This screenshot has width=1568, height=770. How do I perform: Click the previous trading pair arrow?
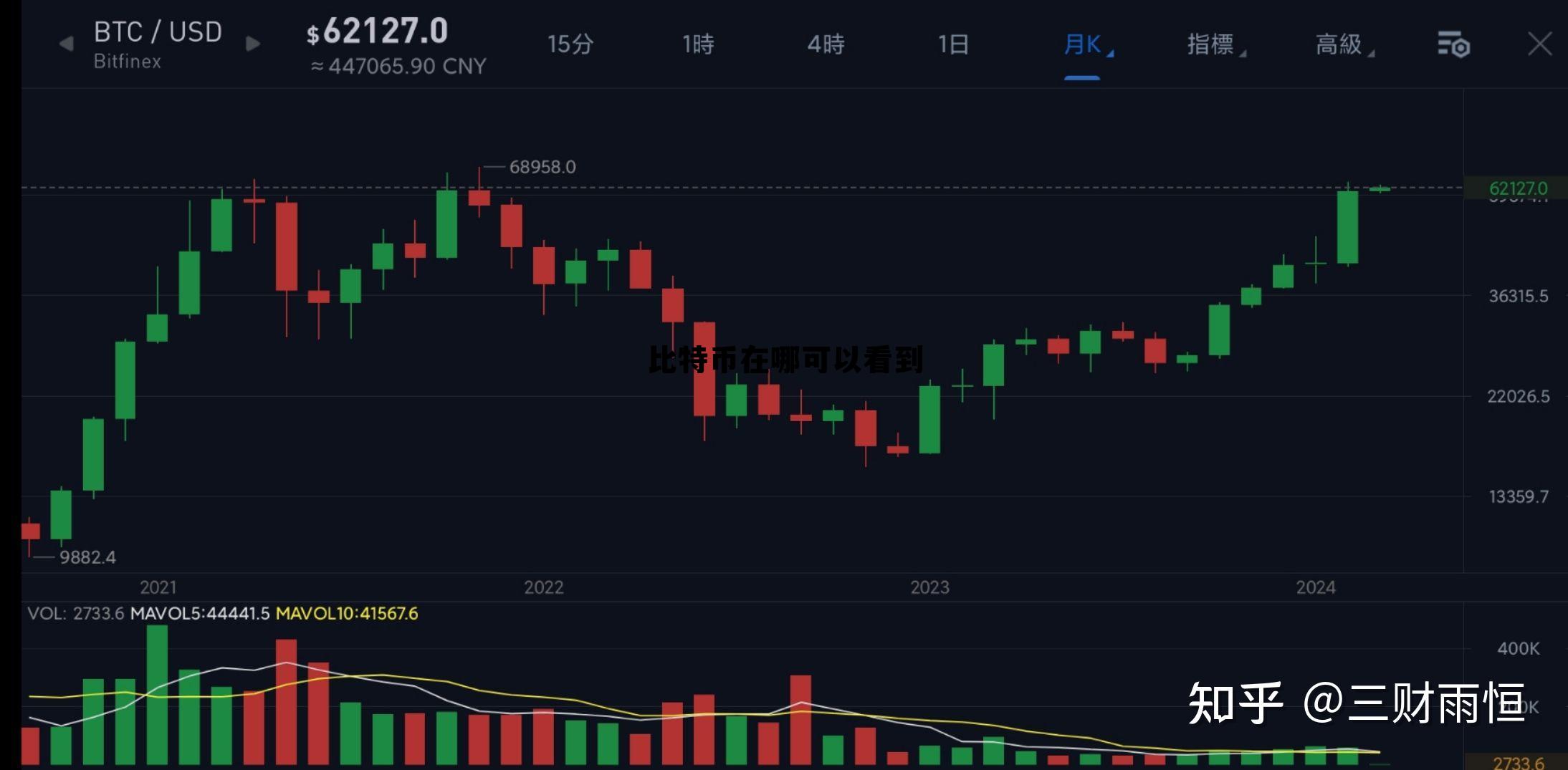pos(66,44)
